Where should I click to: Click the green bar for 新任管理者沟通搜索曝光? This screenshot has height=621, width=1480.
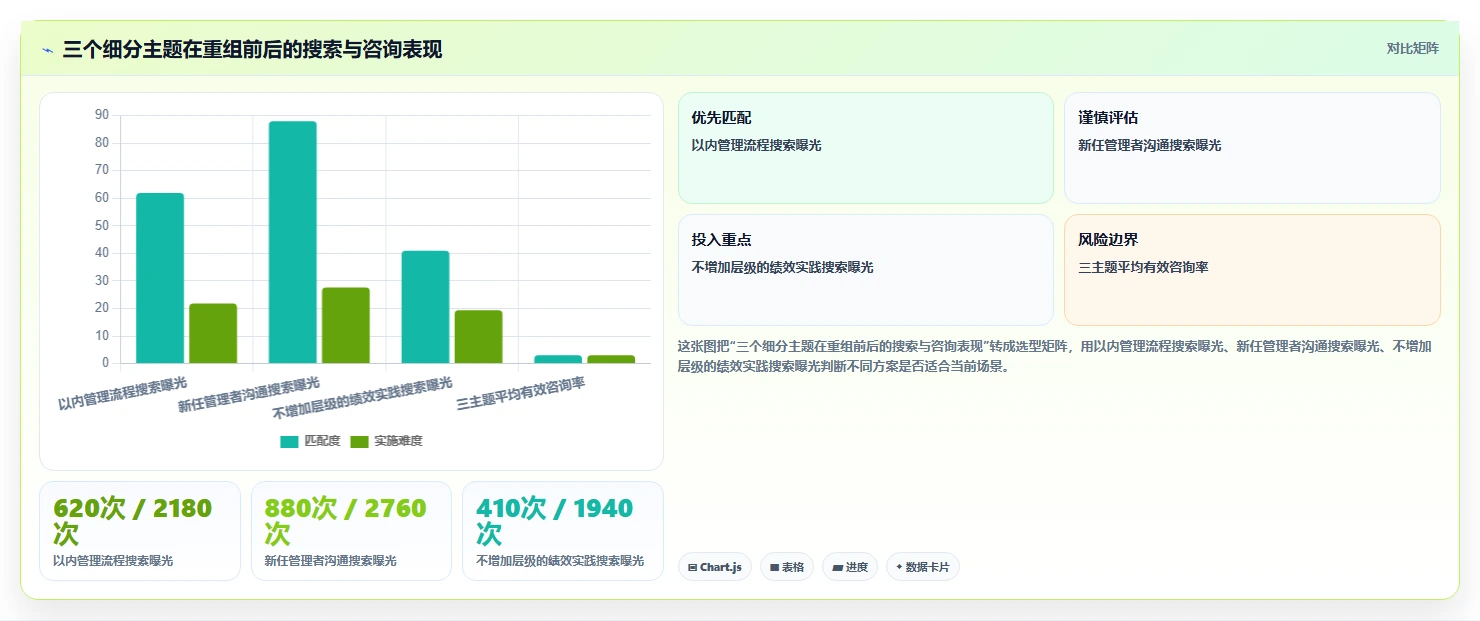[x=346, y=325]
